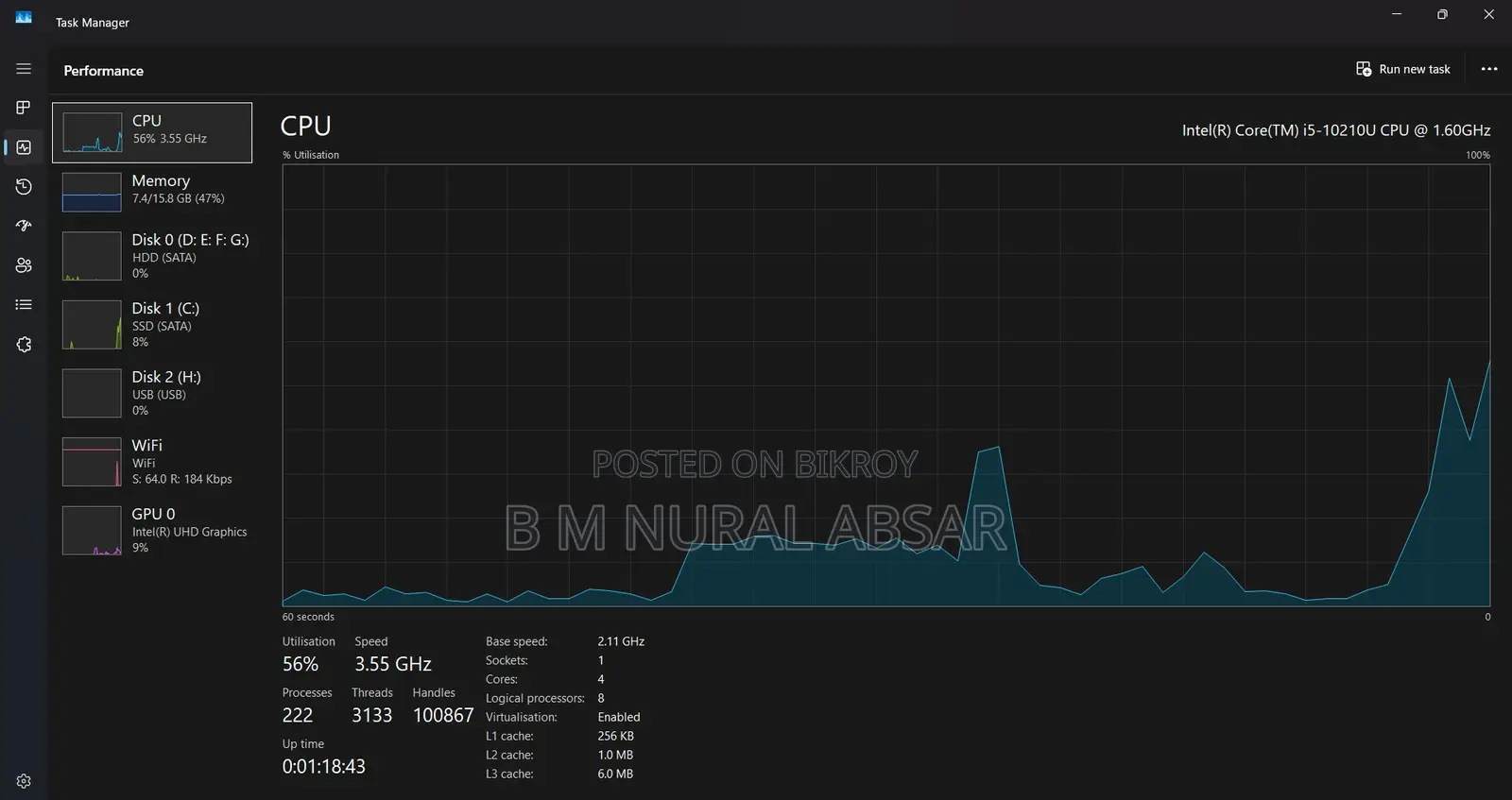Image resolution: width=1512 pixels, height=800 pixels.
Task: Select the Memory performance entry
Action: pyautogui.click(x=152, y=192)
